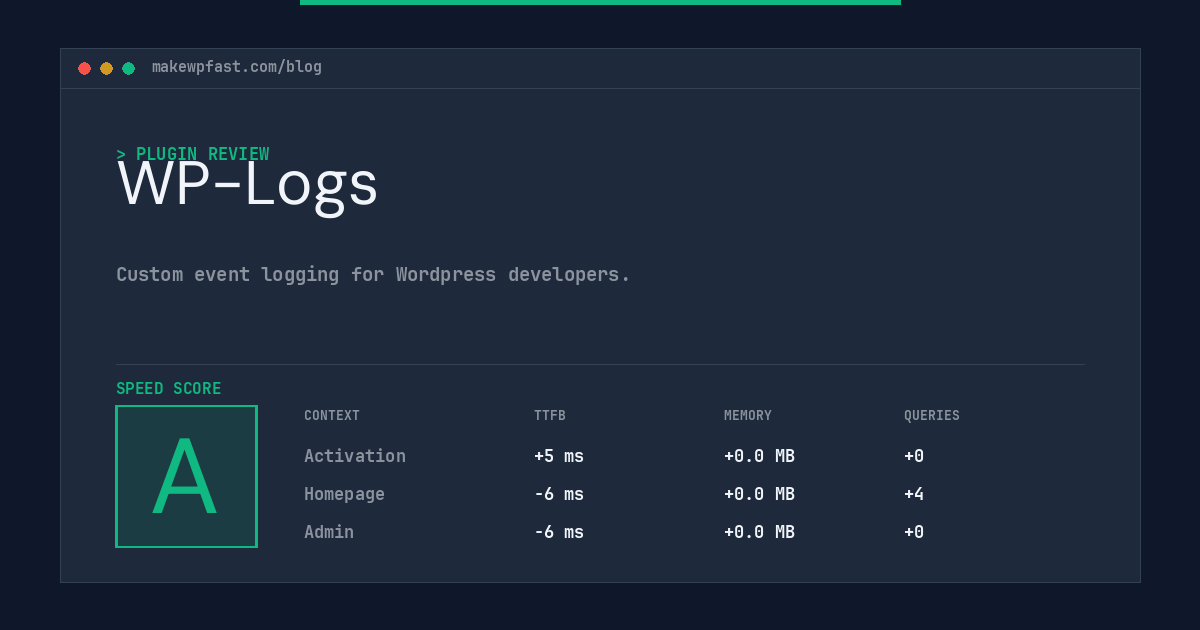Click the green maximize dot

[x=128, y=68]
